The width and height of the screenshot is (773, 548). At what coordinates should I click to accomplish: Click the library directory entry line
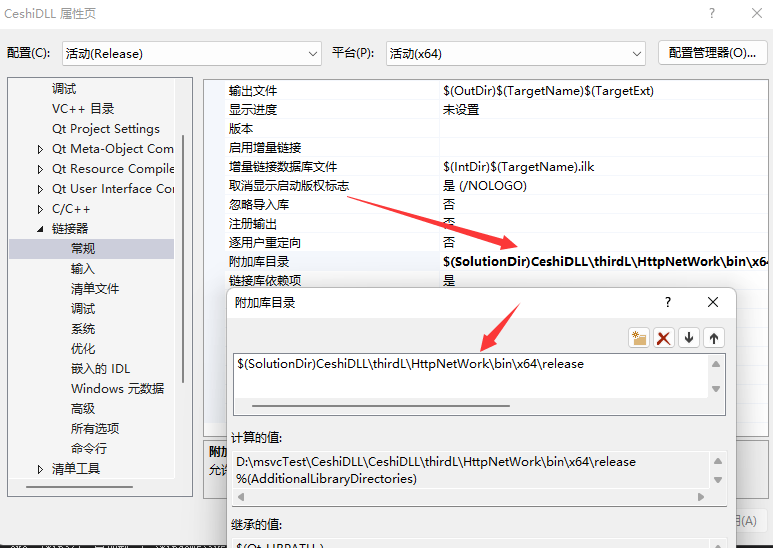[x=410, y=364]
